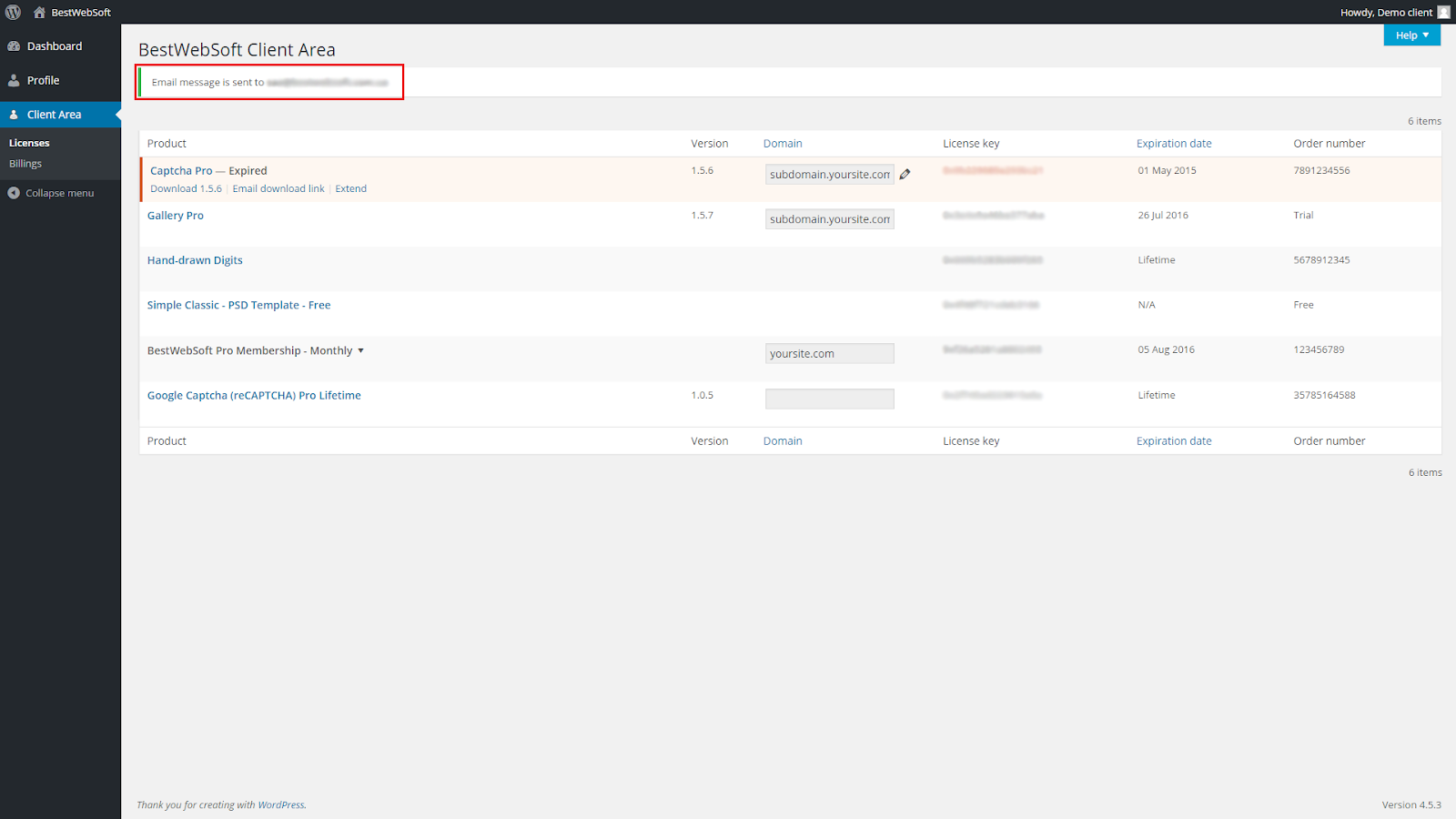Click the bottom '6 items' count
Screen dimensions: 1456x819
click(x=1425, y=472)
